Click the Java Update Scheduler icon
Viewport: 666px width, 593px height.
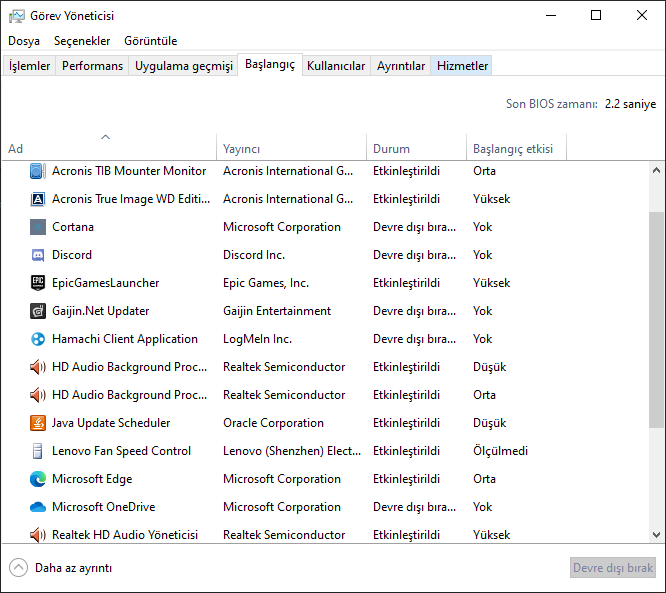pyautogui.click(x=38, y=423)
